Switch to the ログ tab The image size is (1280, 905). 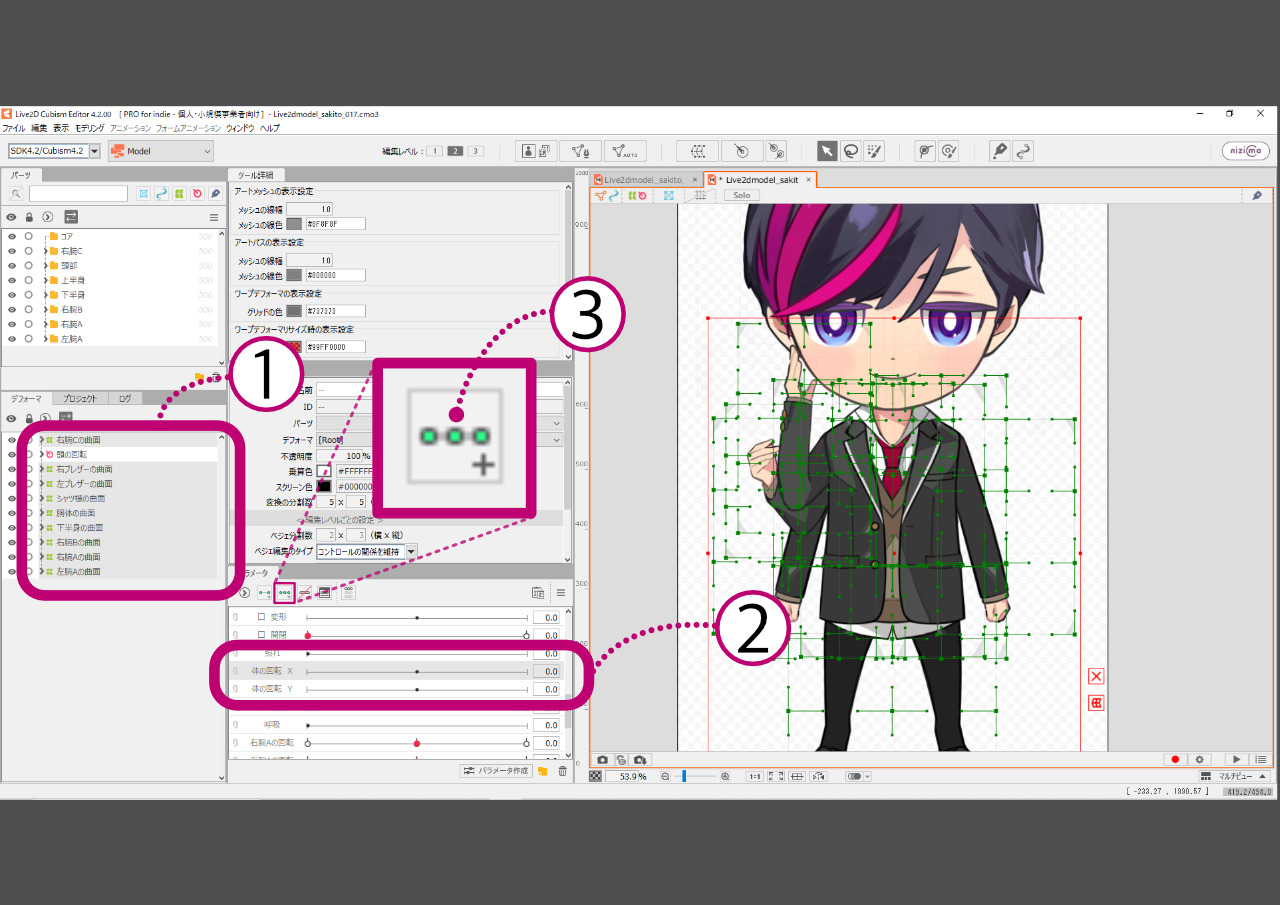tap(124, 398)
